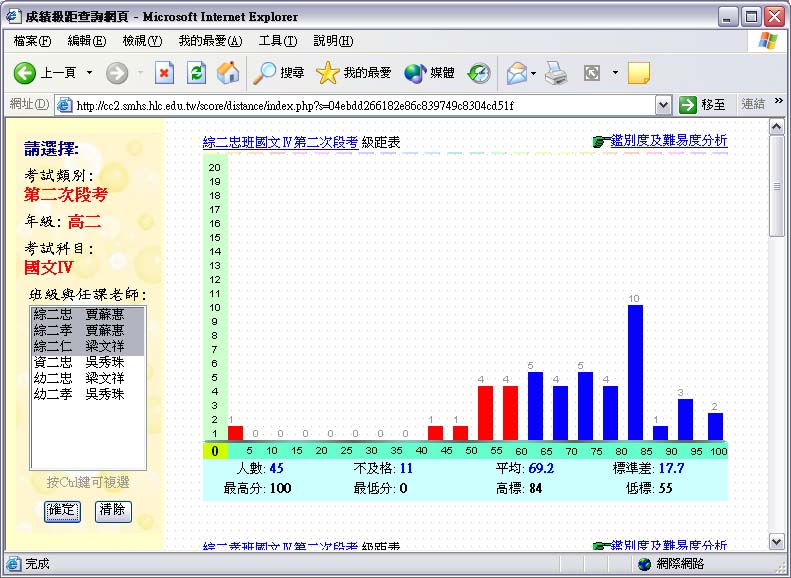Click the page's vertical scrollbar down arrow
791x578 pixels.
pyautogui.click(x=776, y=541)
